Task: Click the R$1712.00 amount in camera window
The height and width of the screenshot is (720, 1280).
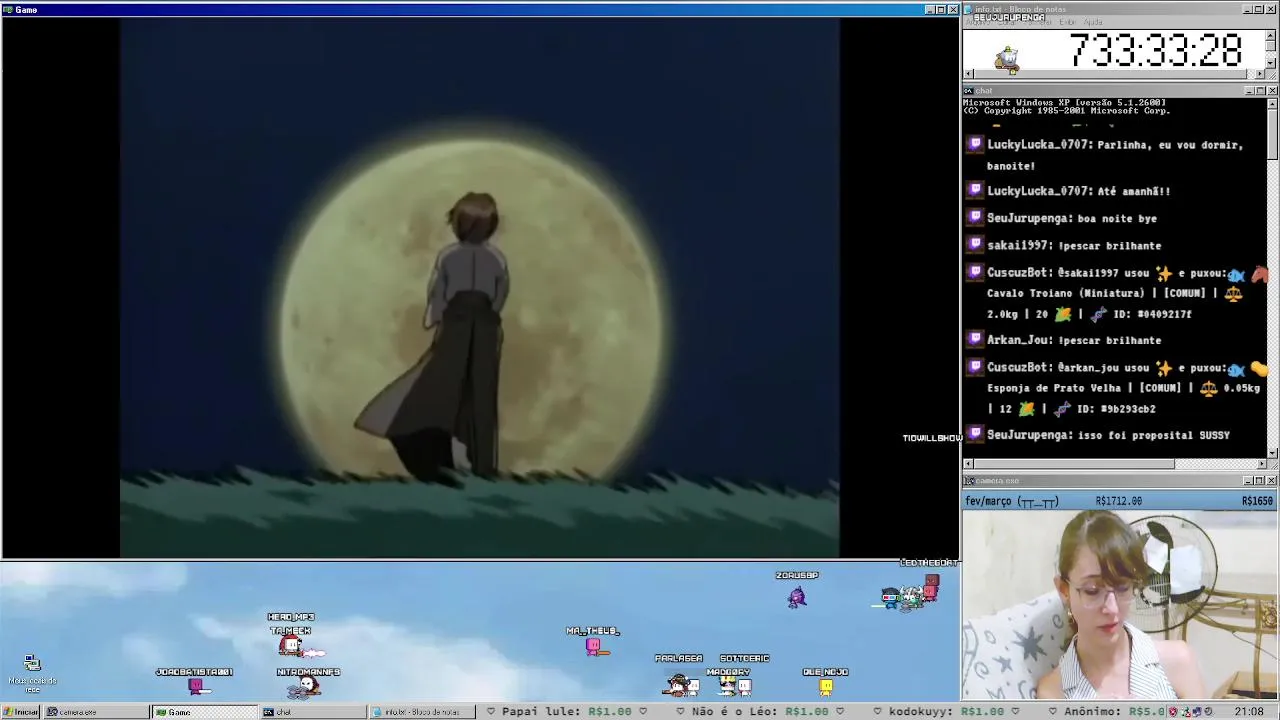Action: (1119, 501)
